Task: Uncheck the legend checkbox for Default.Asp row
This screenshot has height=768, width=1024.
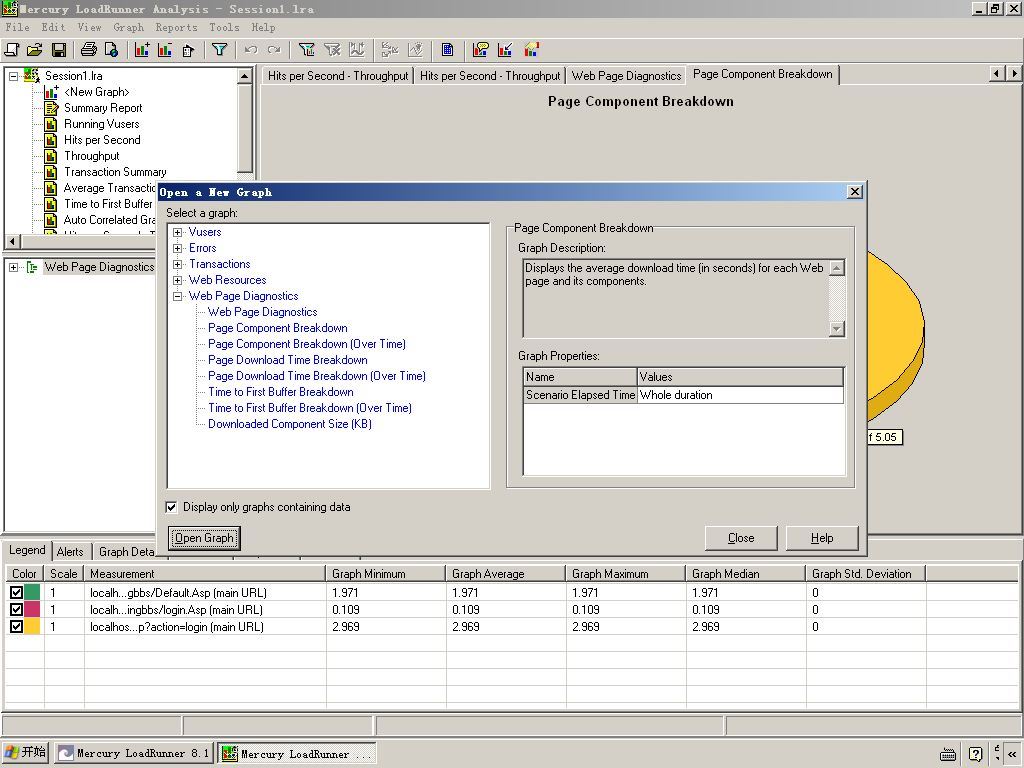Action: (x=16, y=592)
